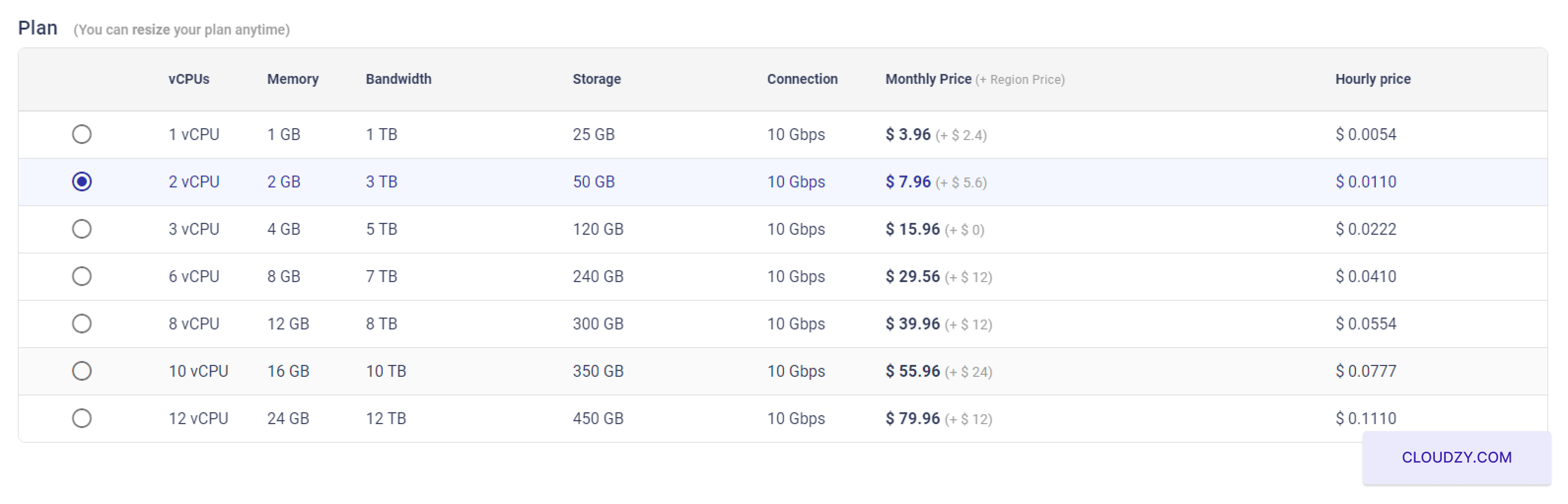Click the 7 TB bandwidth cell
Image resolution: width=1568 pixels, height=504 pixels.
[382, 276]
